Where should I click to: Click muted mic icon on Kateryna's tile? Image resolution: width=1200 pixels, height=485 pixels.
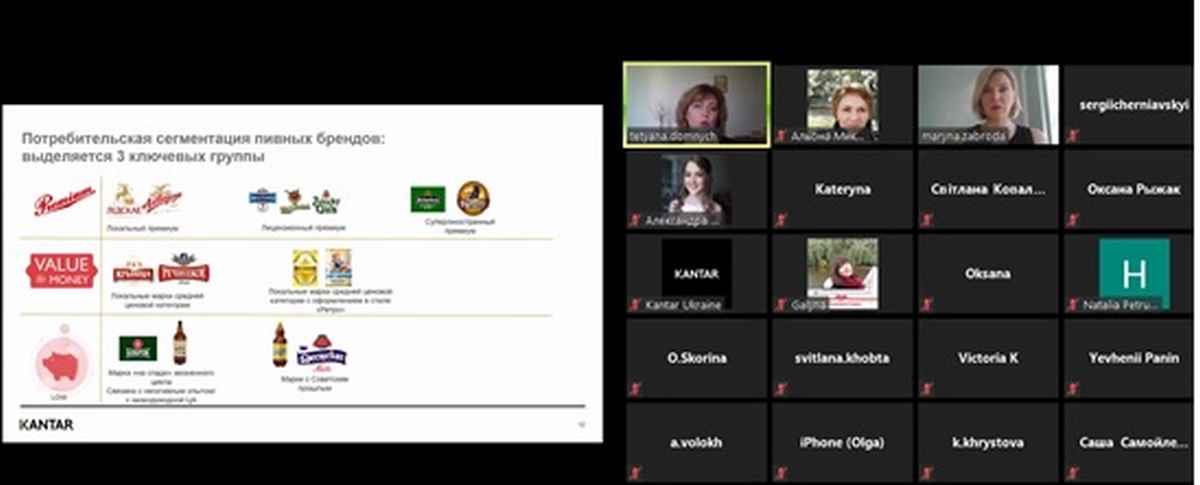782,220
